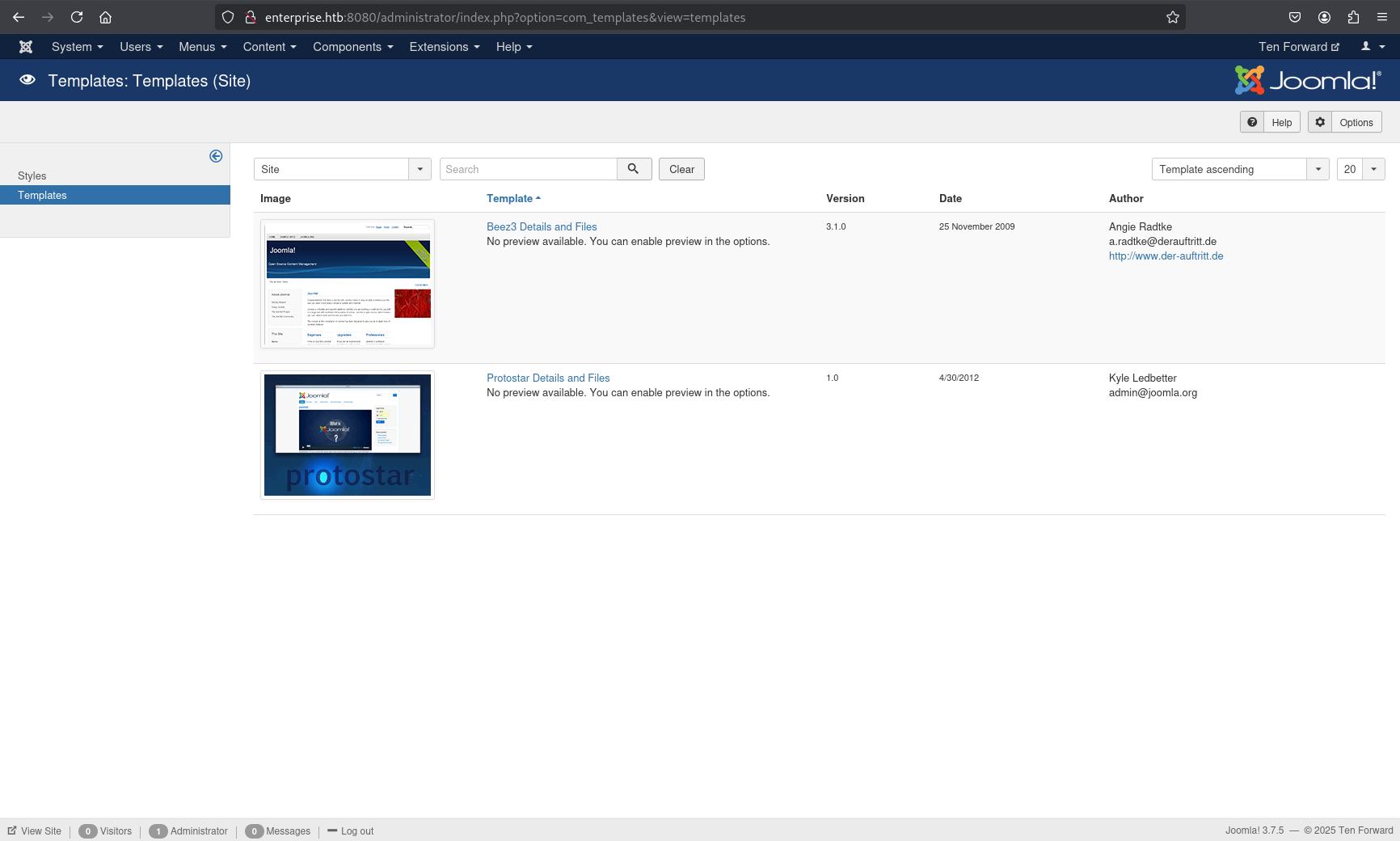Viewport: 1400px width, 841px height.
Task: Open the Options gear button
Action: coord(1344,122)
